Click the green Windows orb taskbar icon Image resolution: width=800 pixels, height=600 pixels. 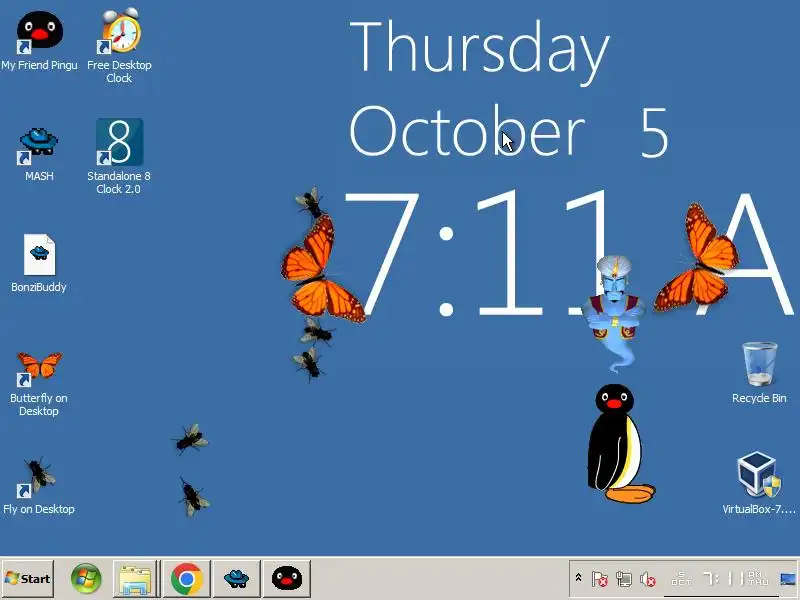[86, 579]
